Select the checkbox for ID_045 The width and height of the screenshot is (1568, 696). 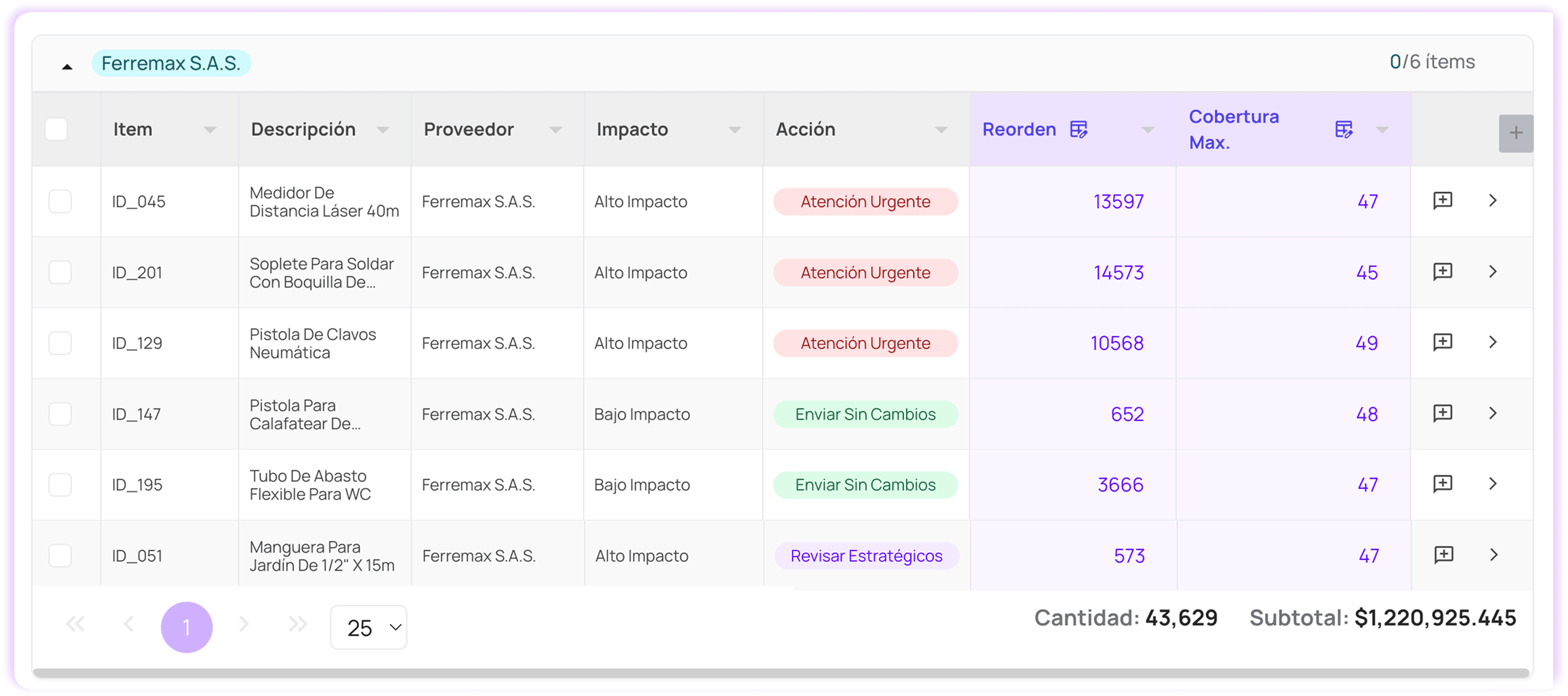(60, 201)
